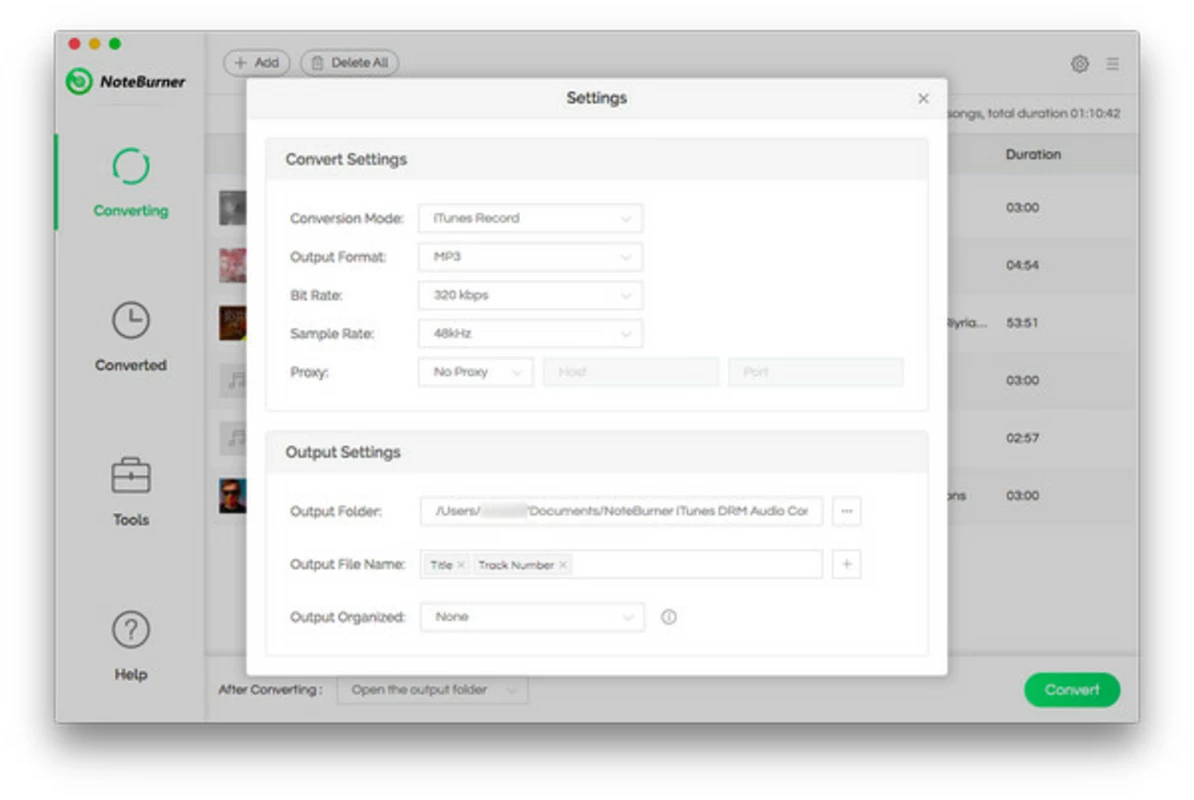Expand the Conversion Mode dropdown
Screen dimensions: 1194x800
point(530,218)
